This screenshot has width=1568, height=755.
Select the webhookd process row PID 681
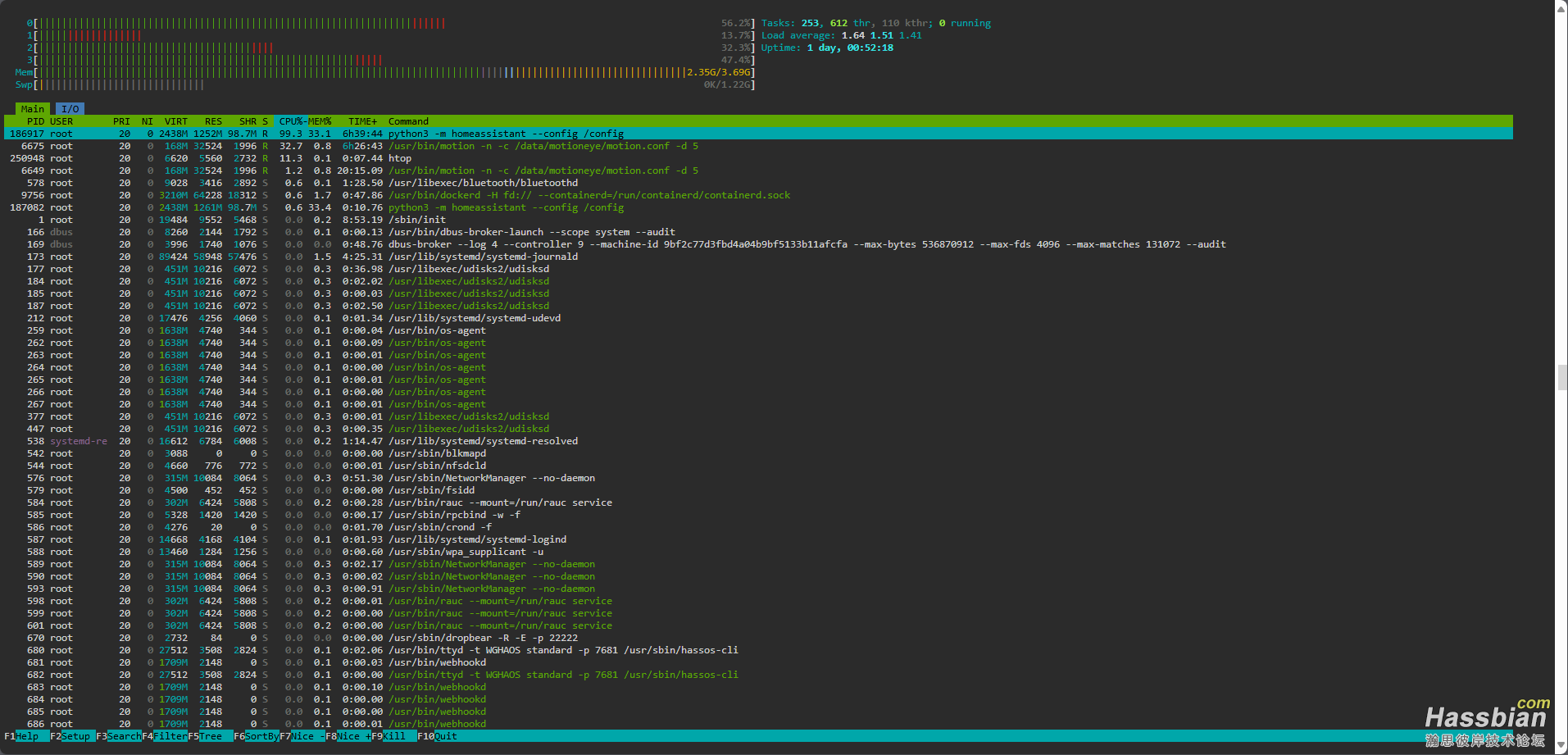pos(758,662)
